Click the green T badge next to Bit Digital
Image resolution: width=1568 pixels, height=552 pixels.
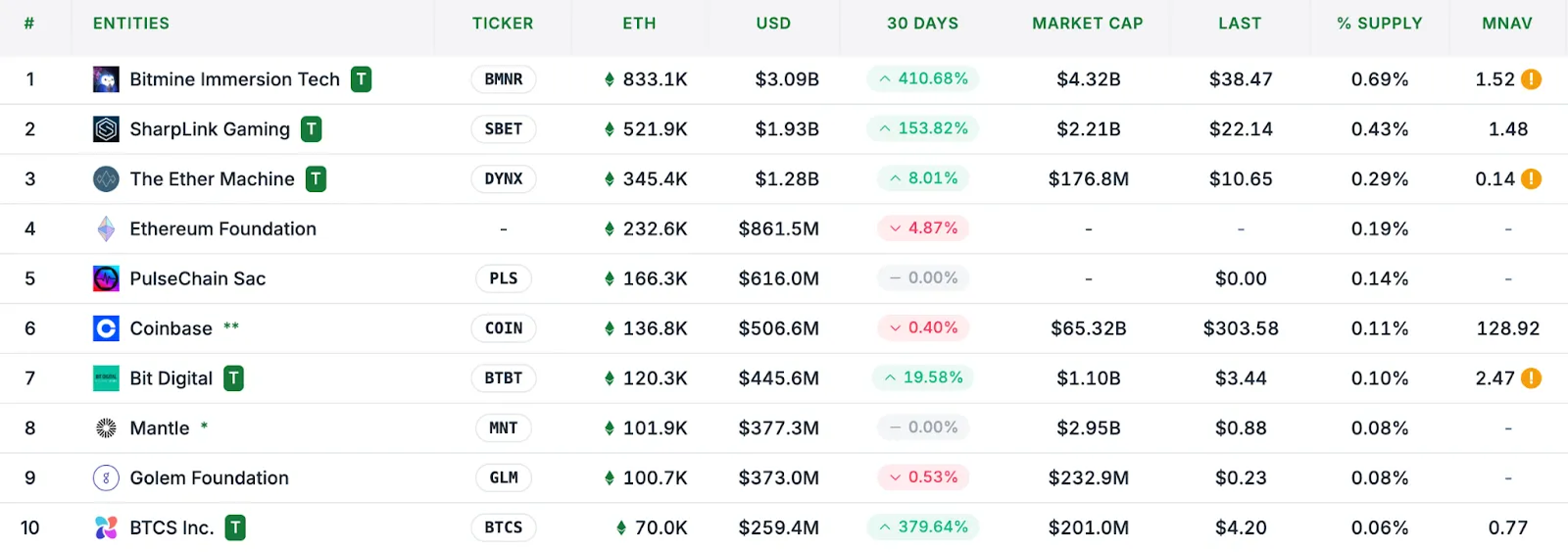tap(233, 378)
